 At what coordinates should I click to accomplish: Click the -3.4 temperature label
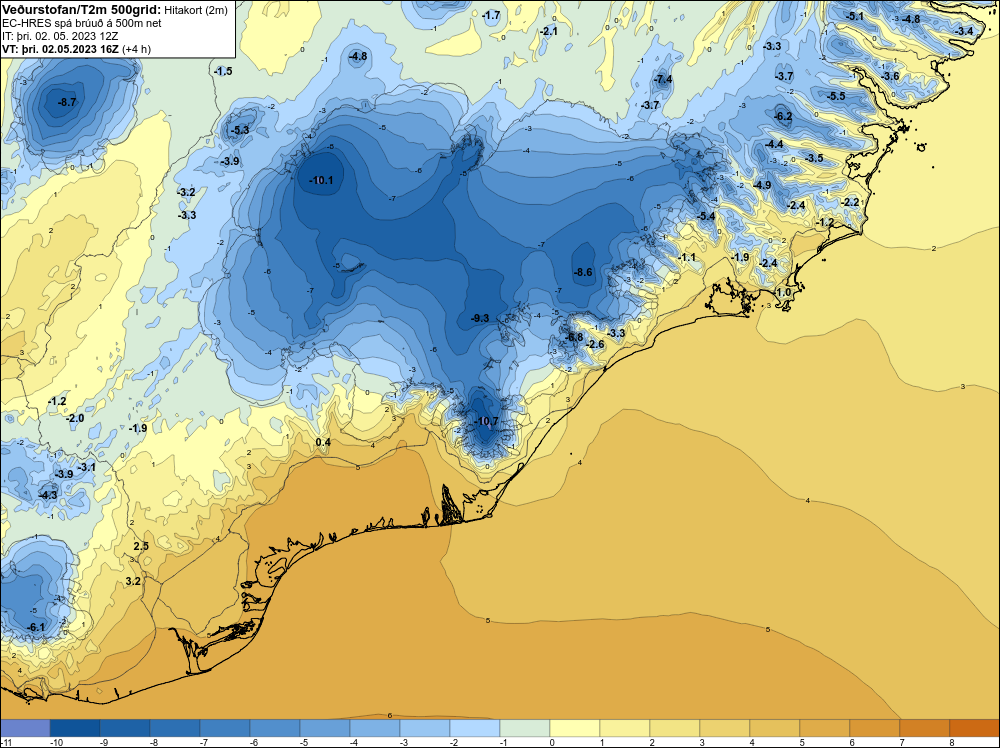(964, 31)
